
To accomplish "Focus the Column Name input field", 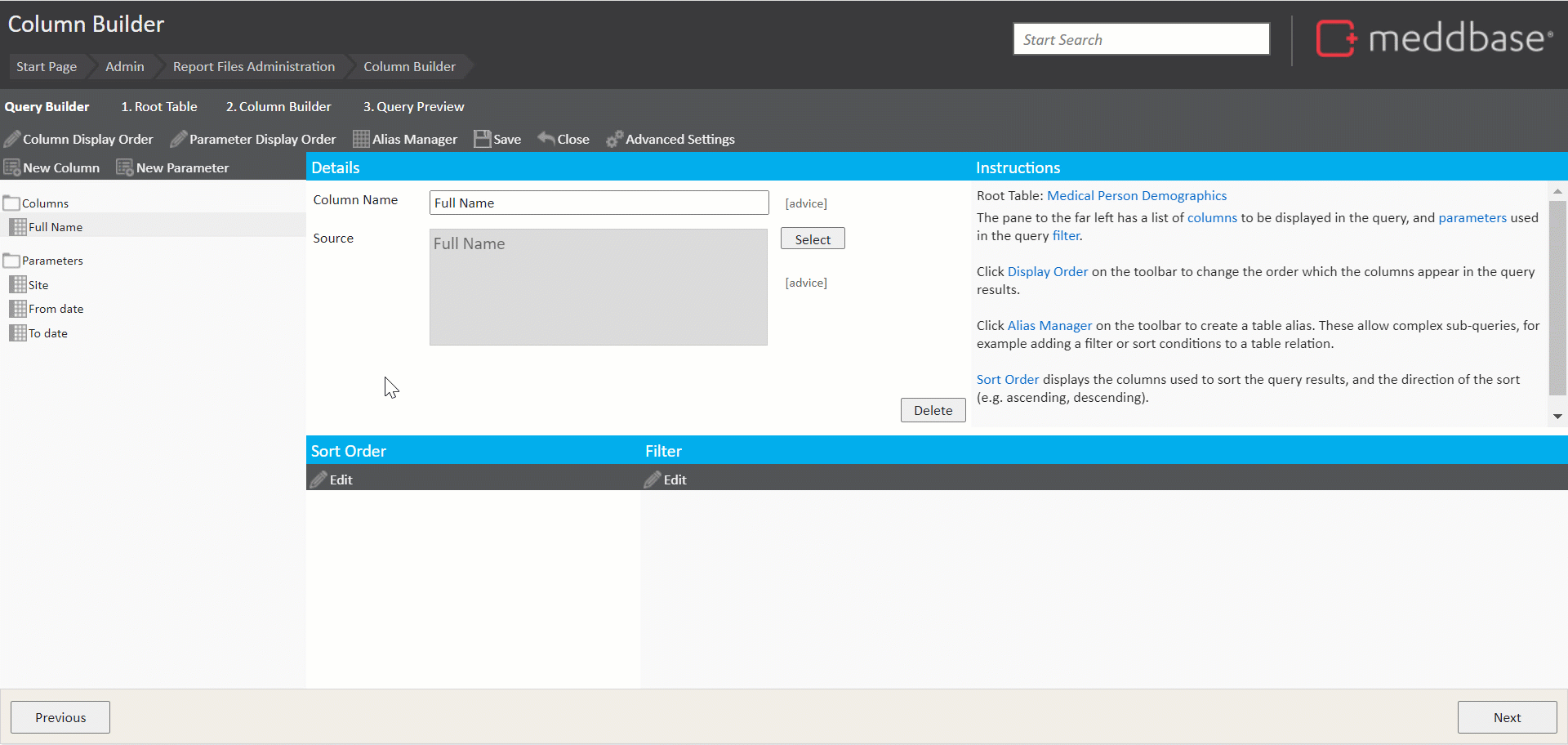I will tap(599, 203).
